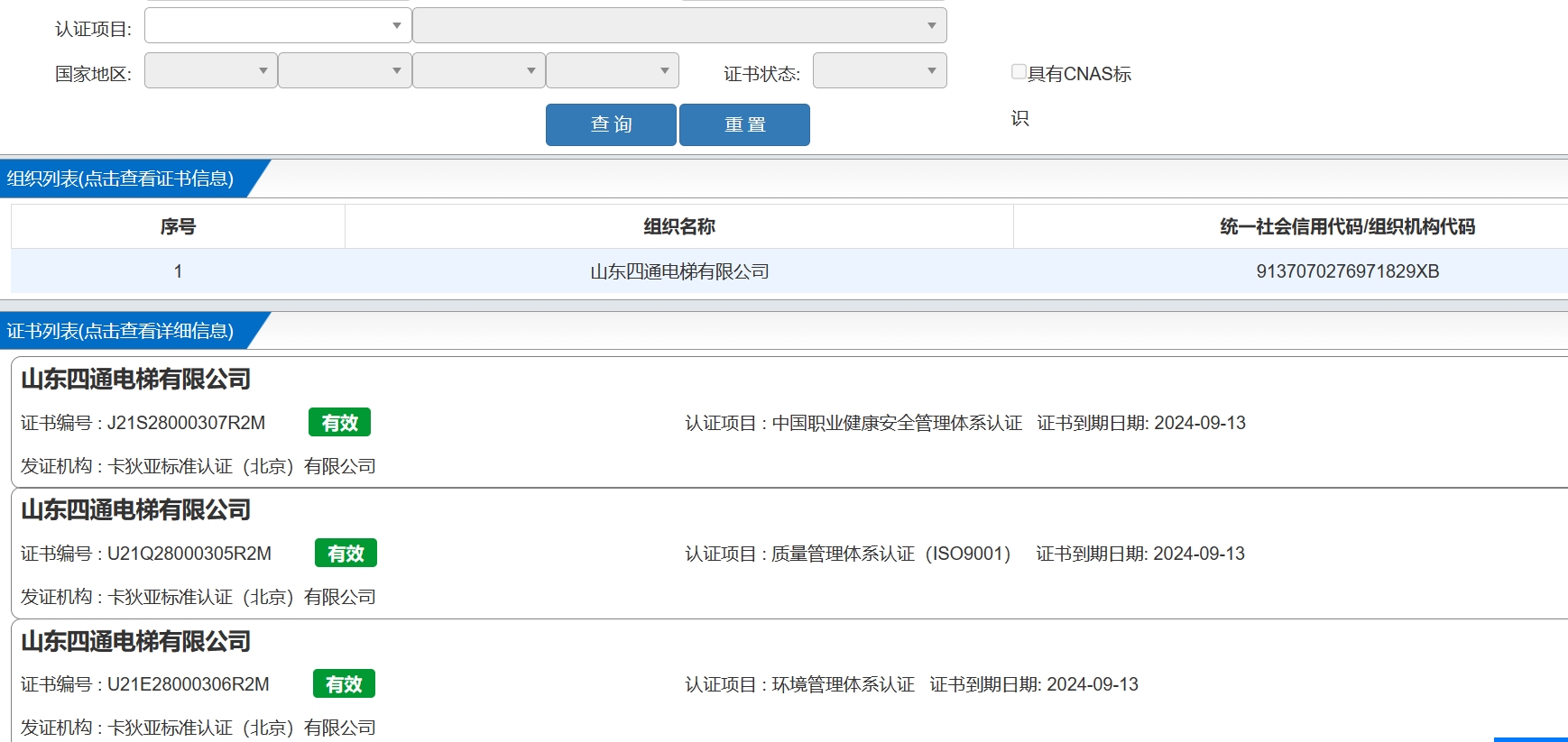Click the company title of the environmental certificate card
1568x742 pixels.
click(x=135, y=641)
